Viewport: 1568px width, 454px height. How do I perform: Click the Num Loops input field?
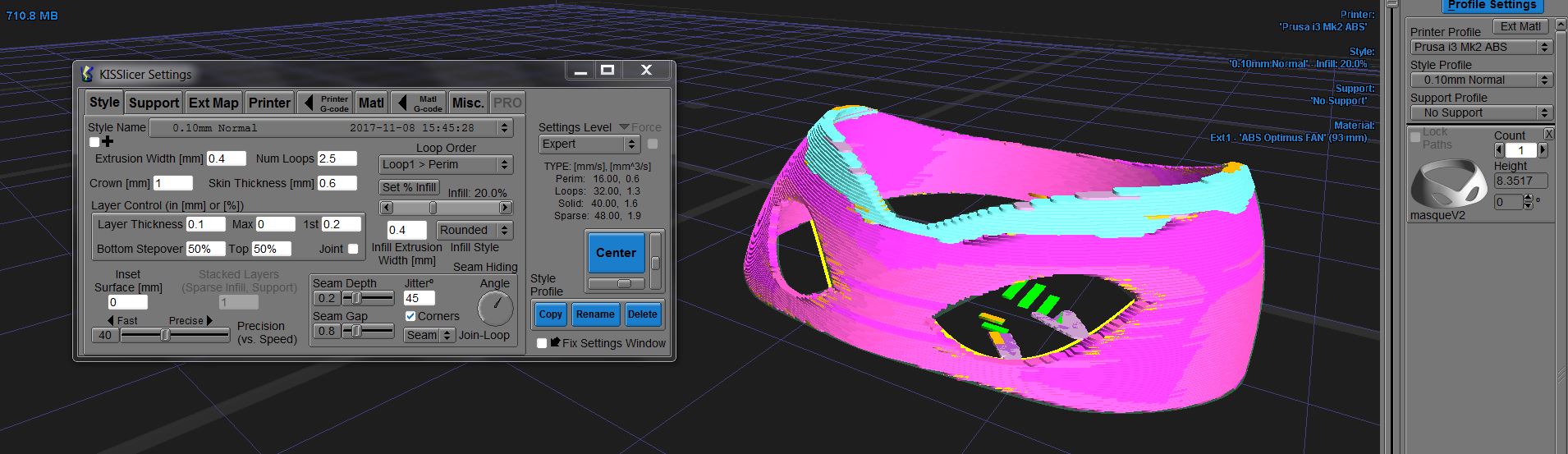point(337,158)
